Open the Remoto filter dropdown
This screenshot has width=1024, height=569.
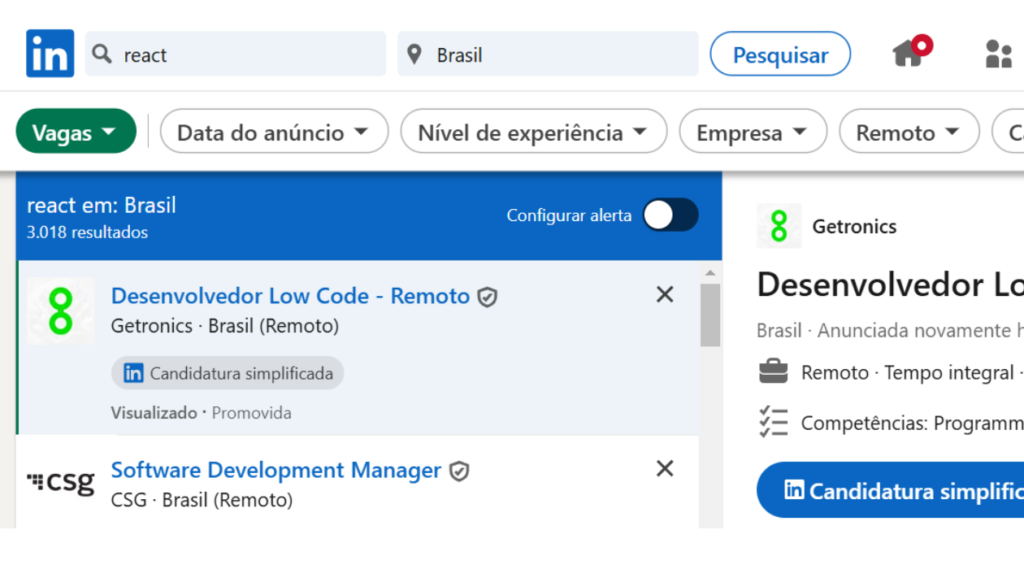[x=908, y=132]
